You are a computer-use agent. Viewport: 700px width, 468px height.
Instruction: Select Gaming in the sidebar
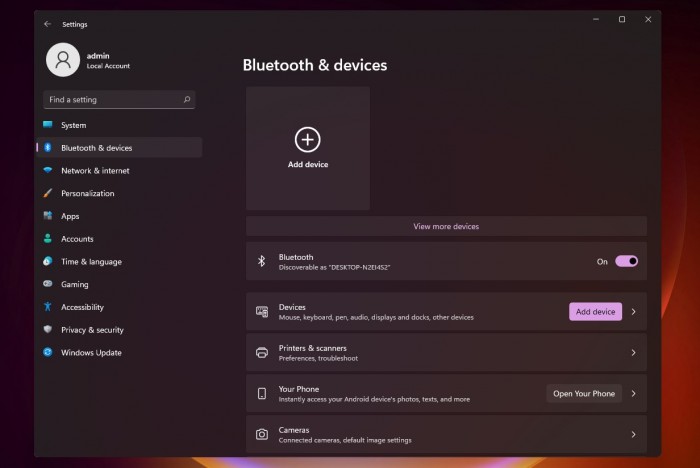click(x=75, y=285)
